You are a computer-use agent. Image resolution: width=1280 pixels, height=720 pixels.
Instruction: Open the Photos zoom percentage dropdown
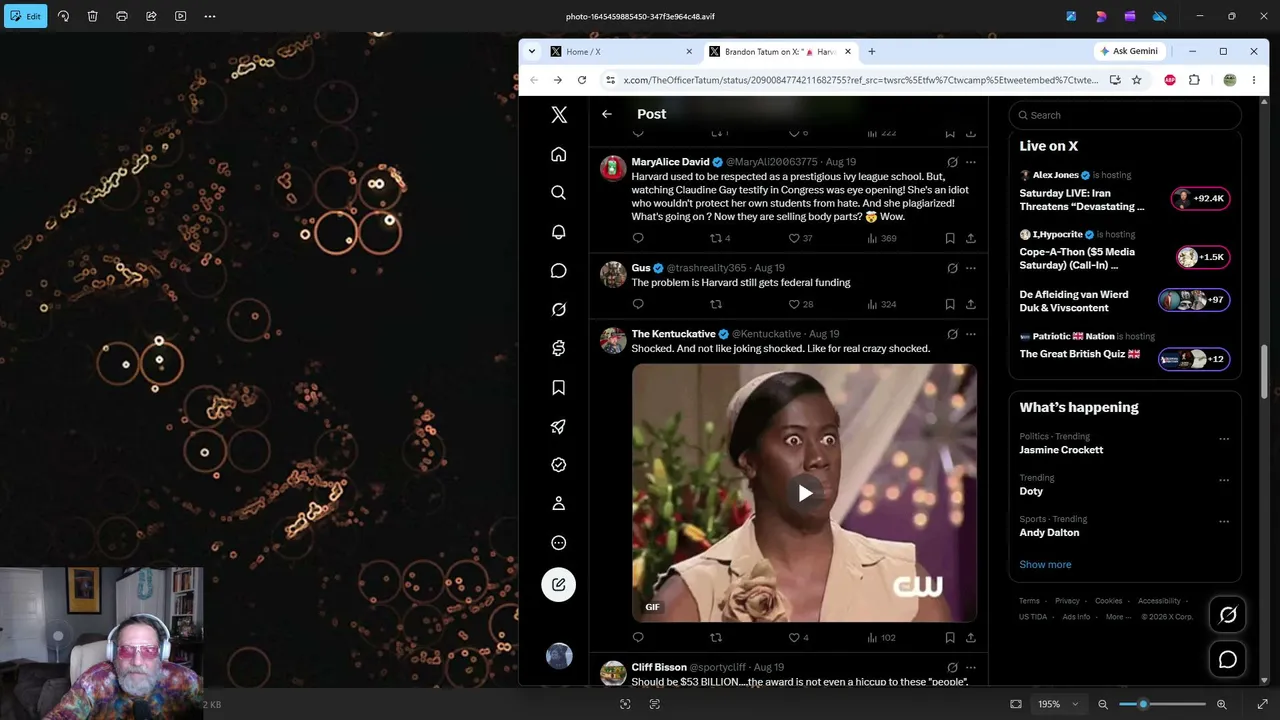[1058, 704]
